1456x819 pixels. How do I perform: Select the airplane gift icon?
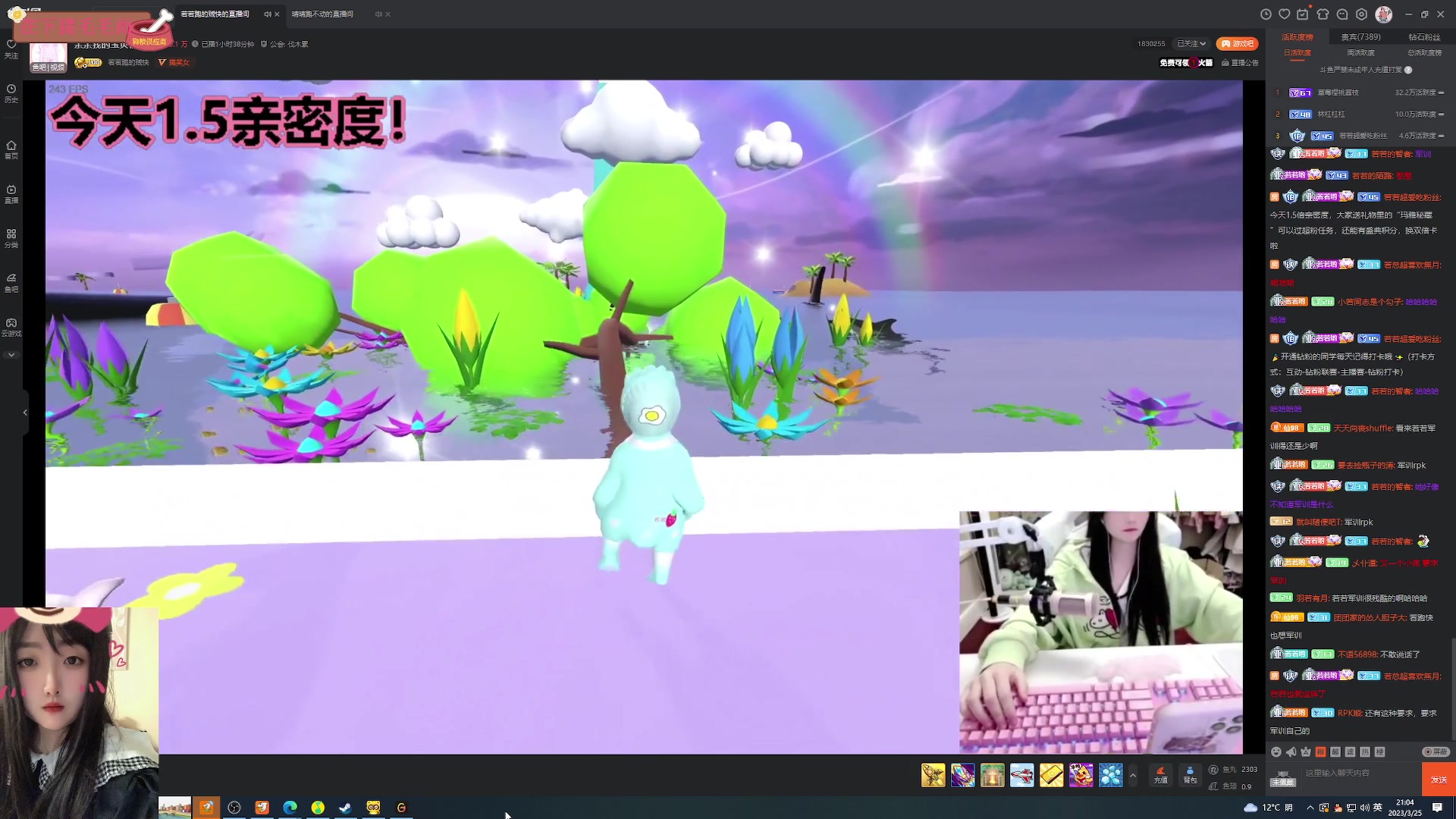tap(1021, 775)
